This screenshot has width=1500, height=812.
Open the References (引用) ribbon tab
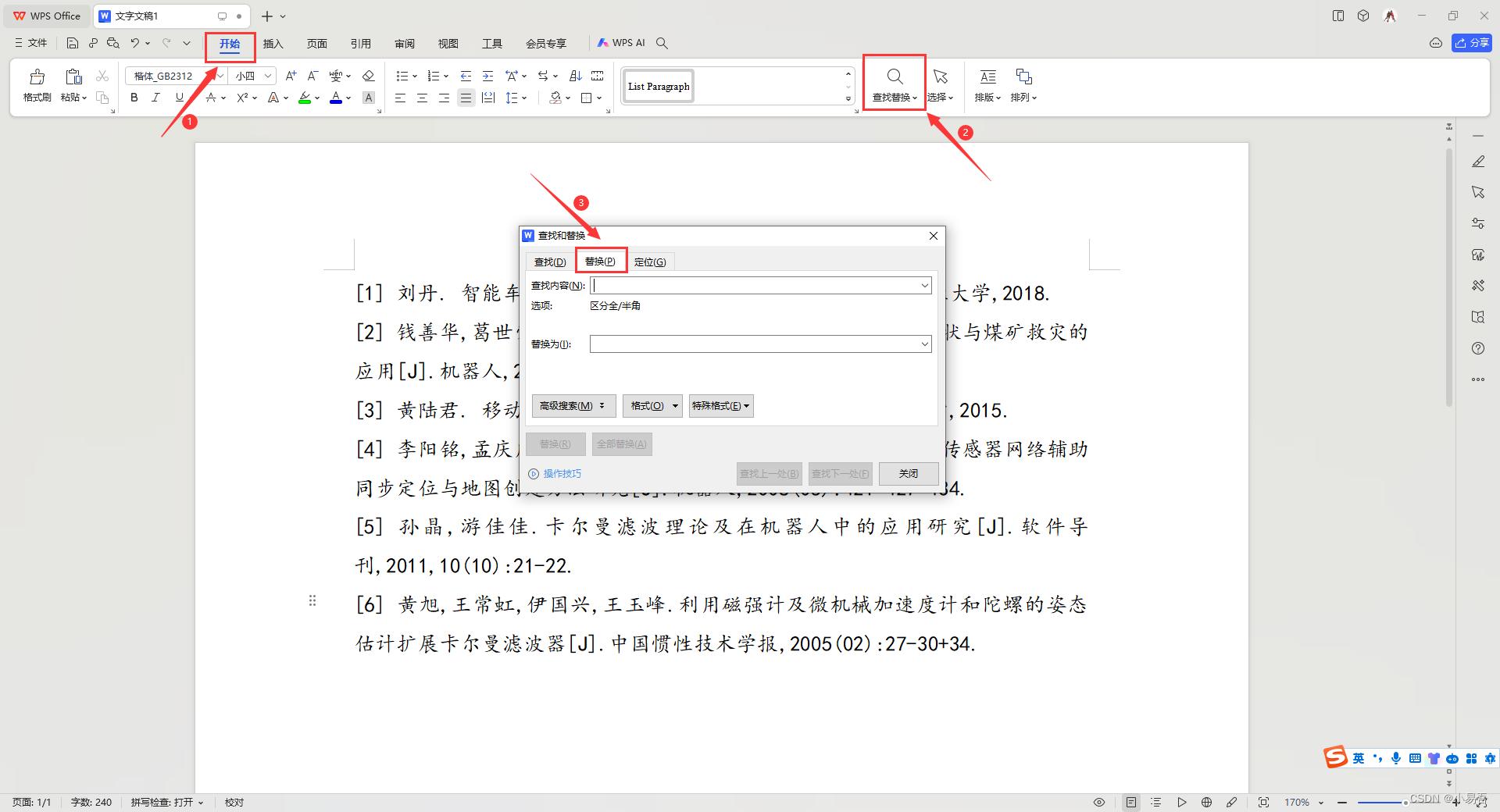coord(360,44)
